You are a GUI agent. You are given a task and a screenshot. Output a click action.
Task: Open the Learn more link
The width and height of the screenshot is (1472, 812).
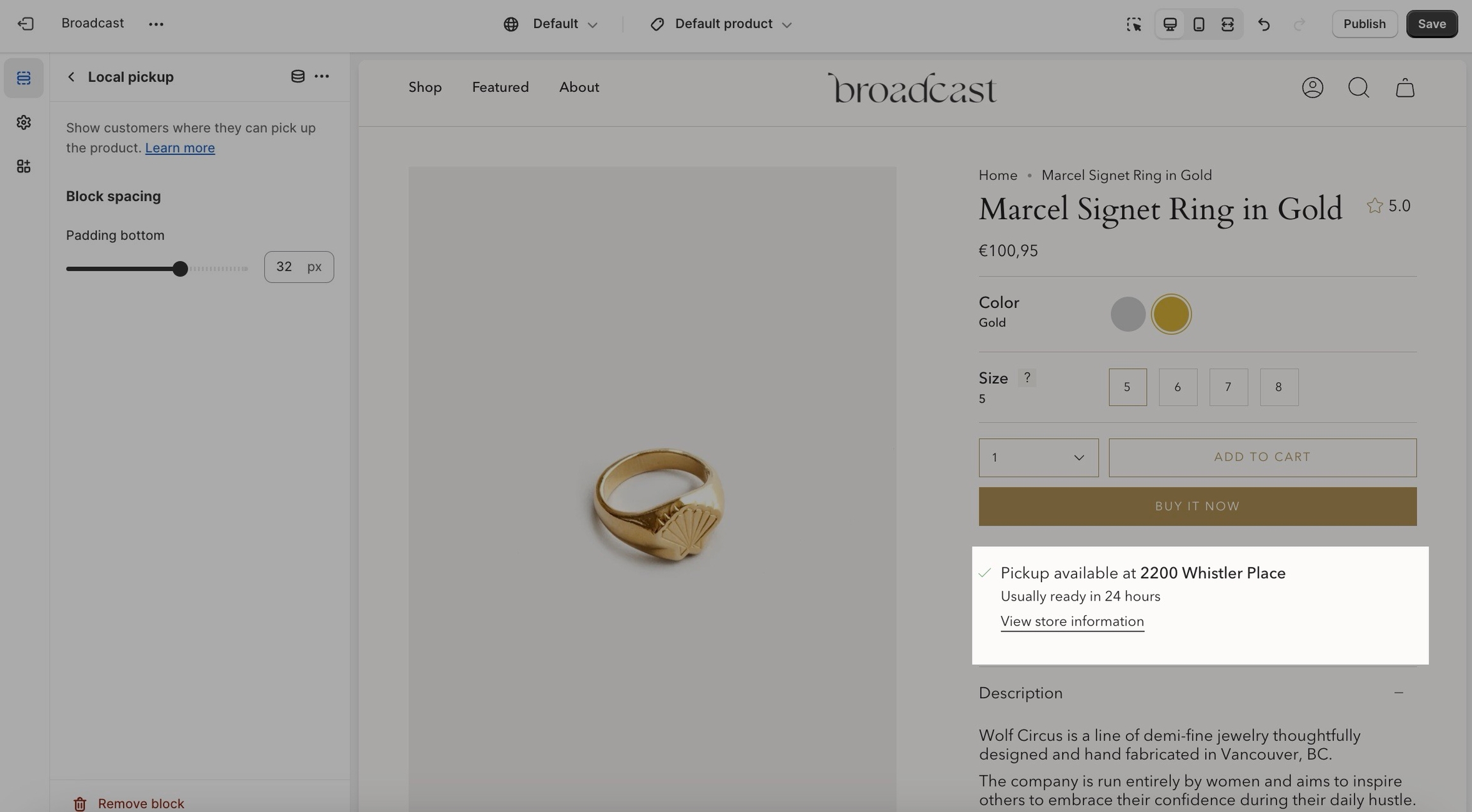[180, 148]
